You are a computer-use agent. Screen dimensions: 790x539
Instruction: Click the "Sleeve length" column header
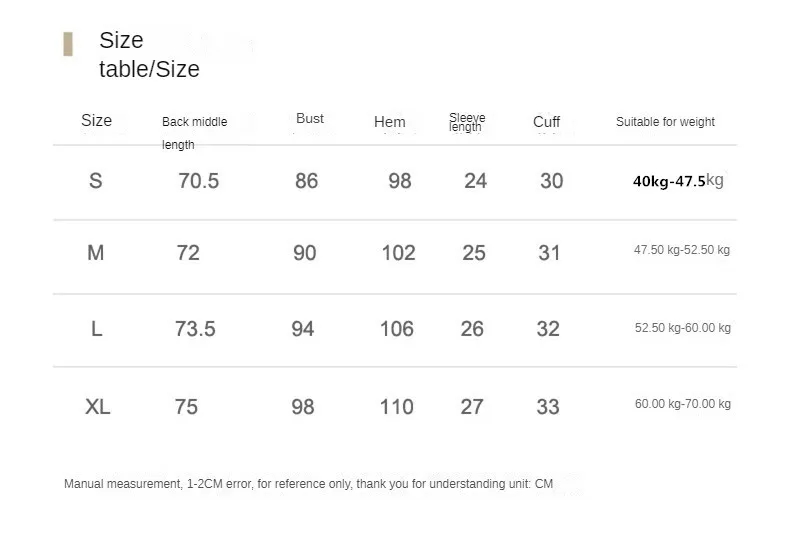coord(466,122)
